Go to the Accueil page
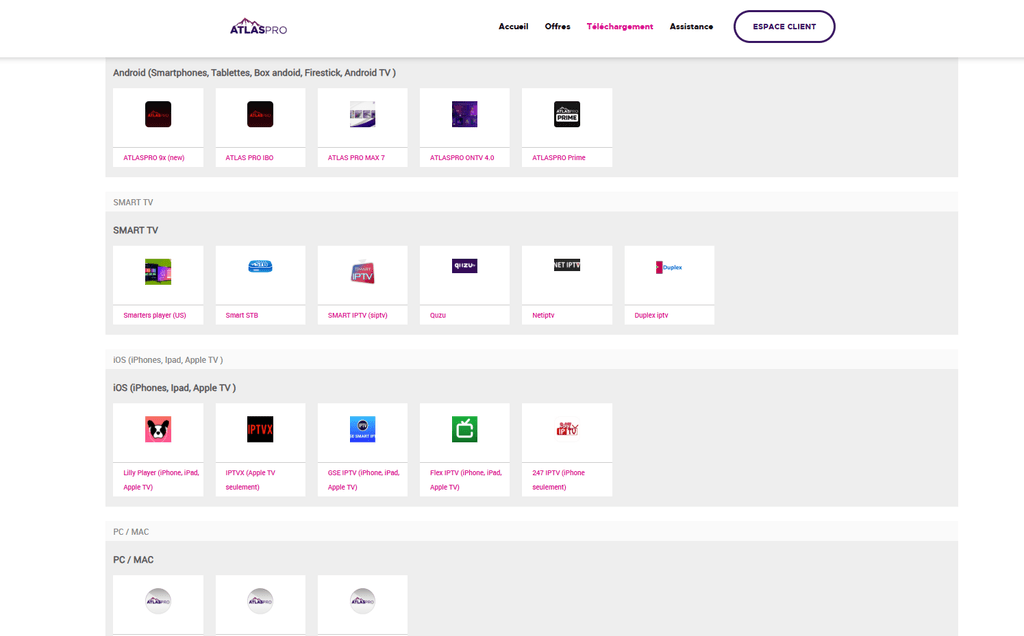1024x636 pixels. [513, 27]
